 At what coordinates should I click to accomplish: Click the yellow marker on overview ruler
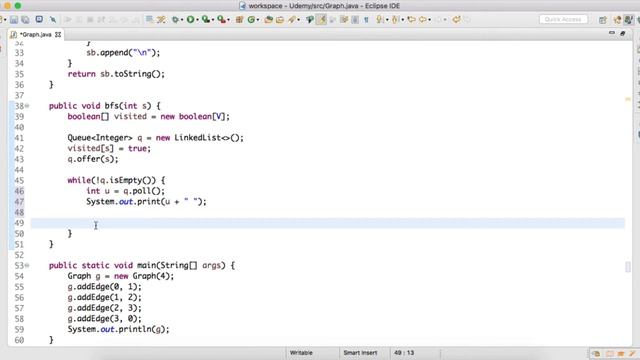pyautogui.click(x=628, y=99)
